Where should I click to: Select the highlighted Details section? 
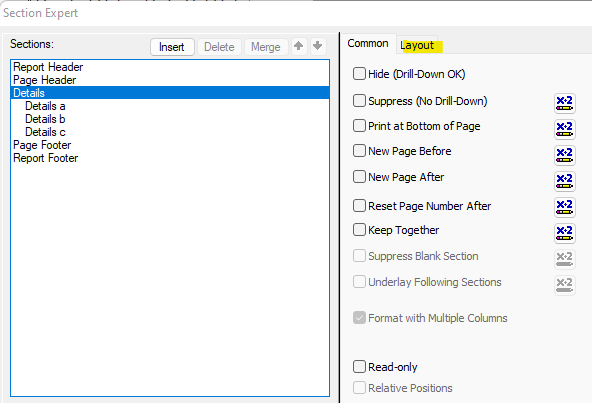(x=170, y=93)
